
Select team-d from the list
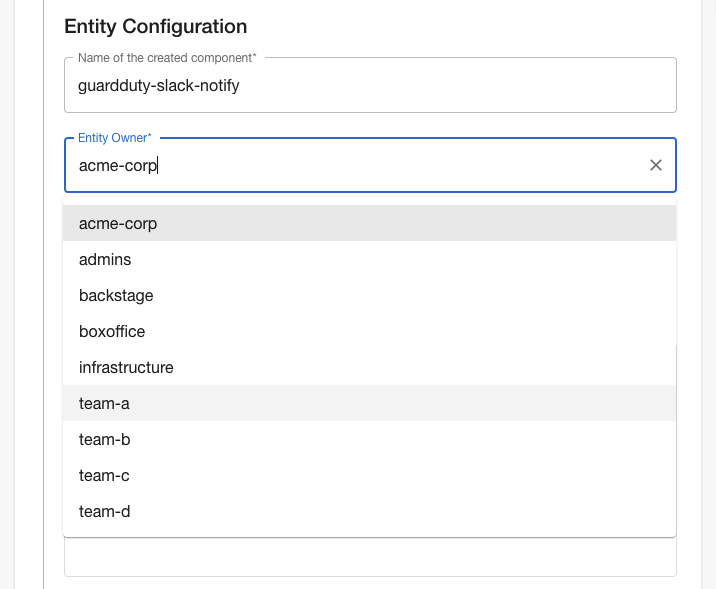[104, 512]
